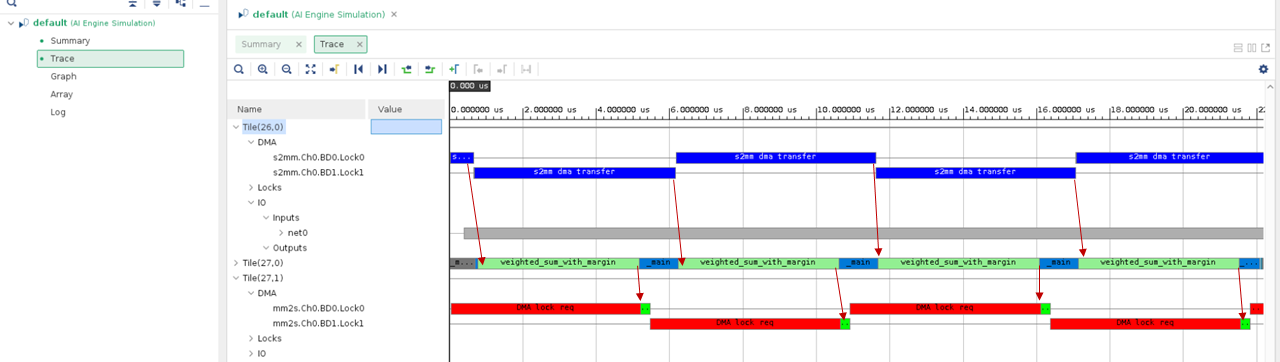Screen dimensions: 1280x362
Task: Click the disabled next marker icon
Action: [x=502, y=69]
